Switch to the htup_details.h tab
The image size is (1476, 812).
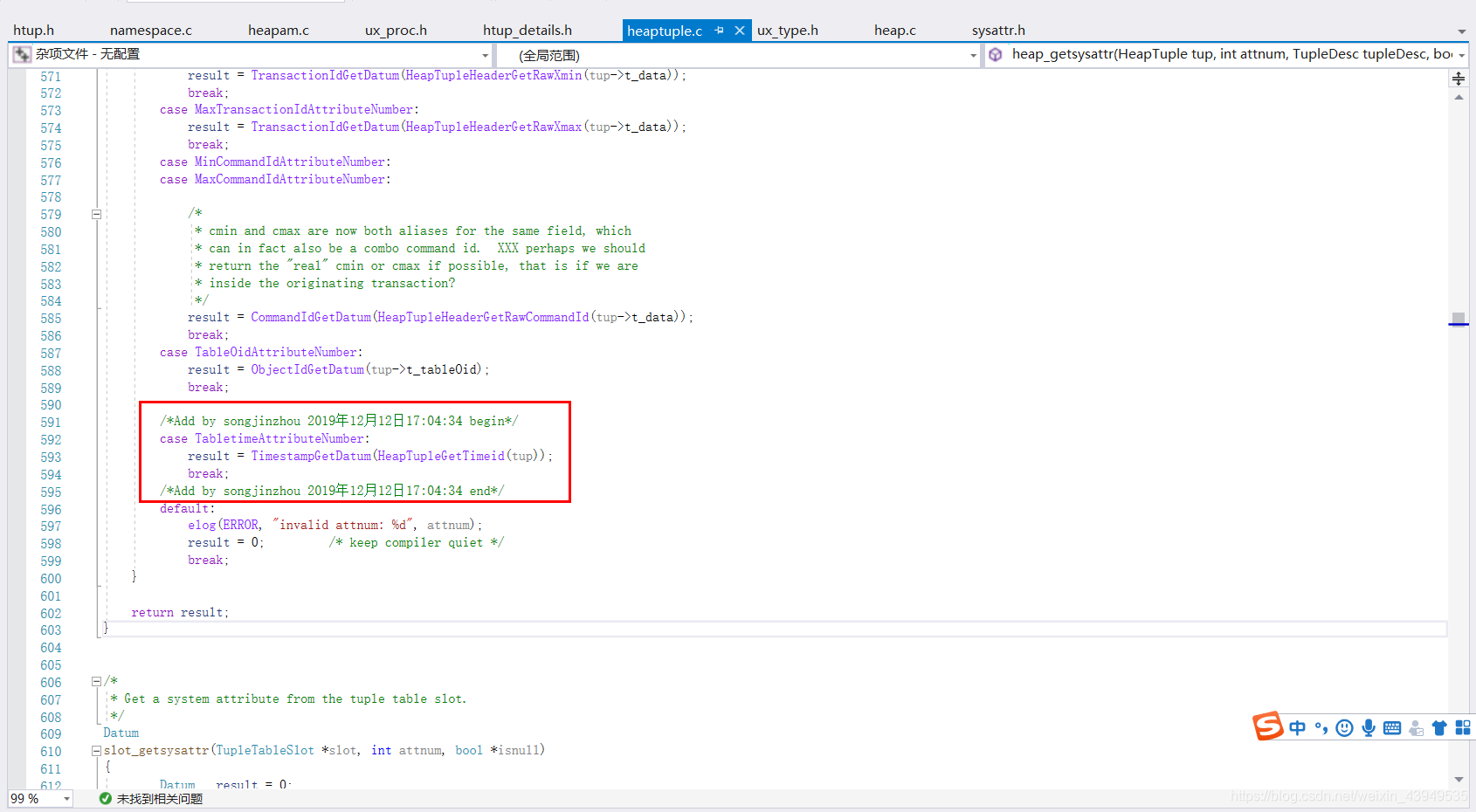pyautogui.click(x=528, y=31)
